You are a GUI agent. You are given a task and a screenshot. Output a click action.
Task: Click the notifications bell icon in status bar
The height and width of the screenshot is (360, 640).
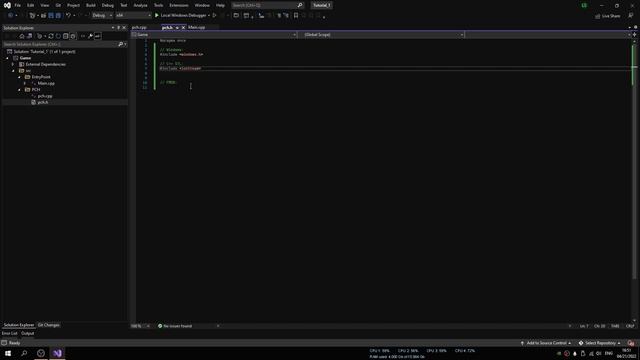click(631, 343)
